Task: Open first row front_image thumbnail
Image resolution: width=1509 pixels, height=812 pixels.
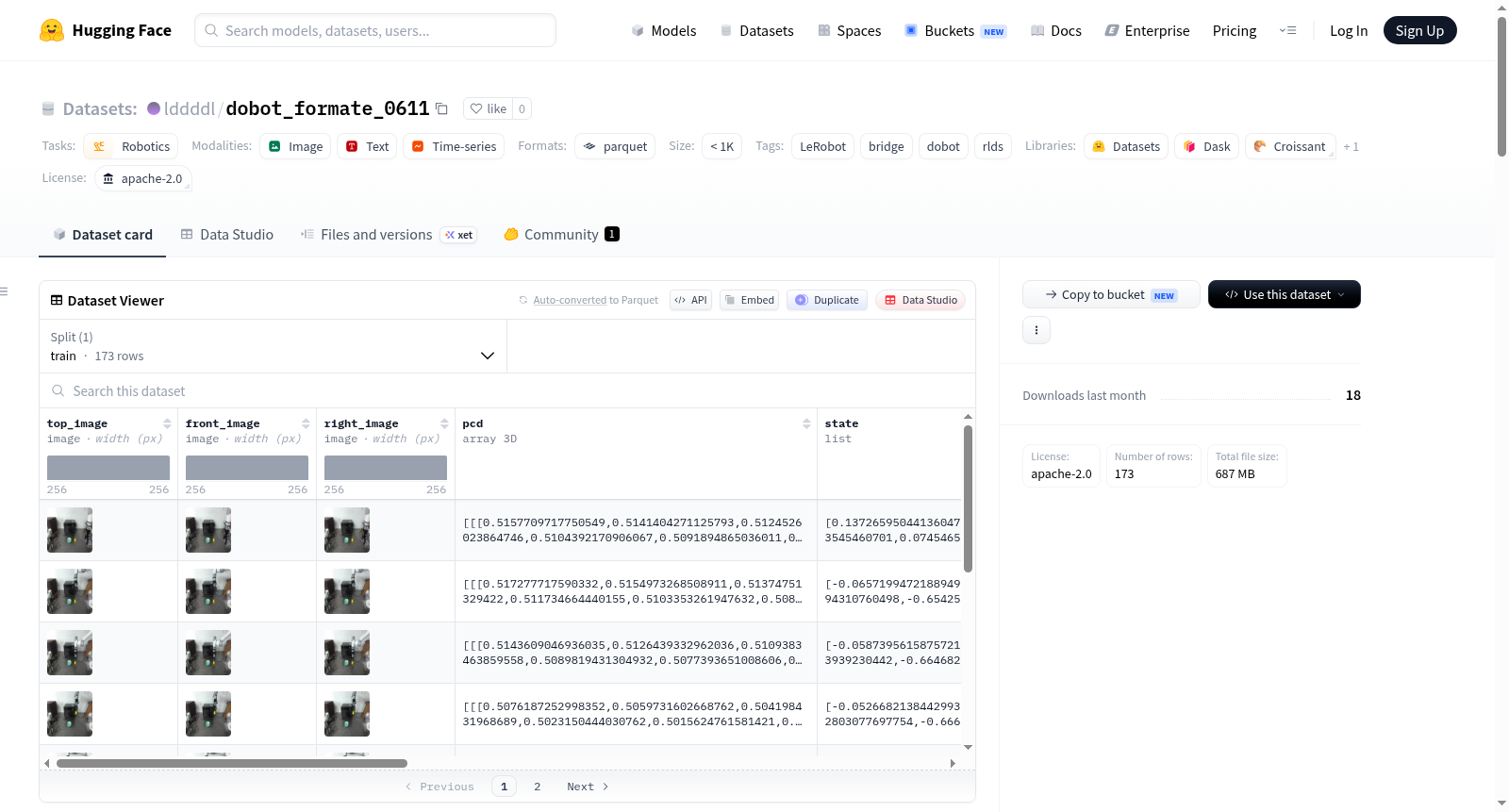Action: (x=208, y=530)
